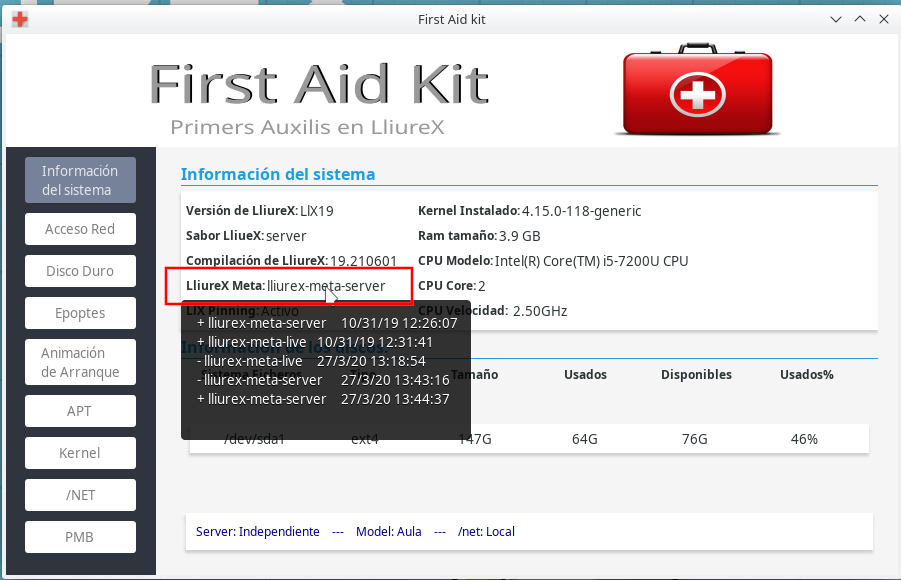
Task: Open the Kernel management section
Action: 80,453
